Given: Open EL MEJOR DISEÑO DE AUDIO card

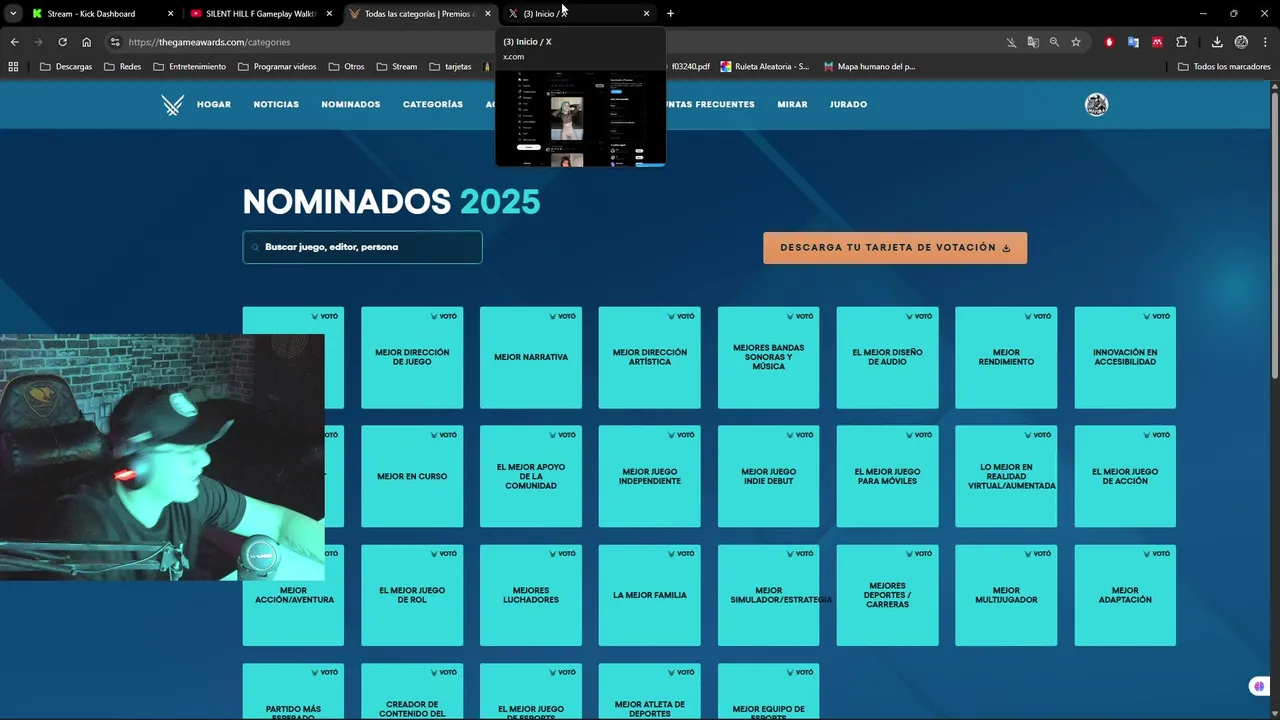Looking at the screenshot, I should pyautogui.click(x=887, y=358).
